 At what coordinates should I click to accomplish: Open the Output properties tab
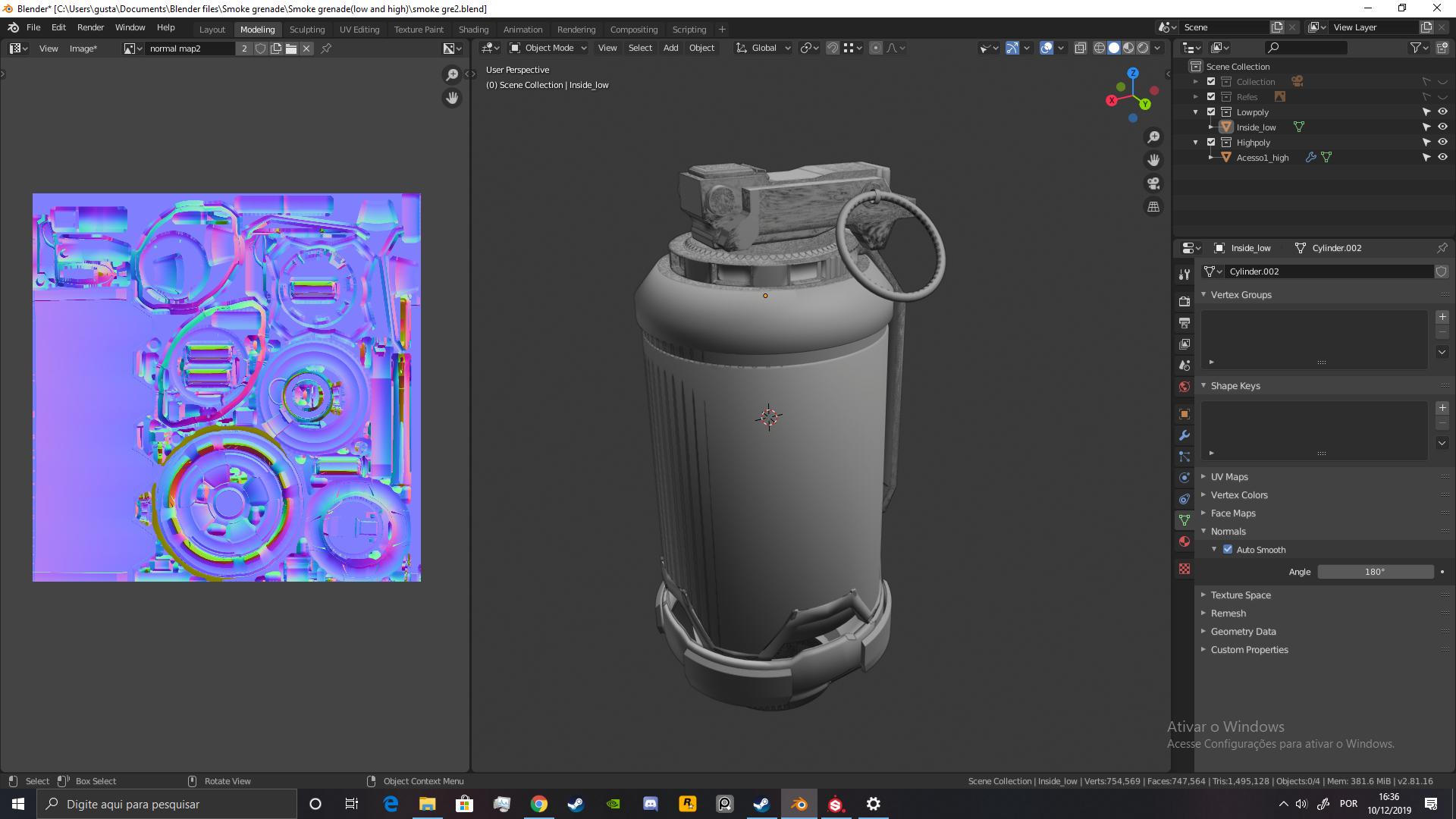tap(1184, 322)
